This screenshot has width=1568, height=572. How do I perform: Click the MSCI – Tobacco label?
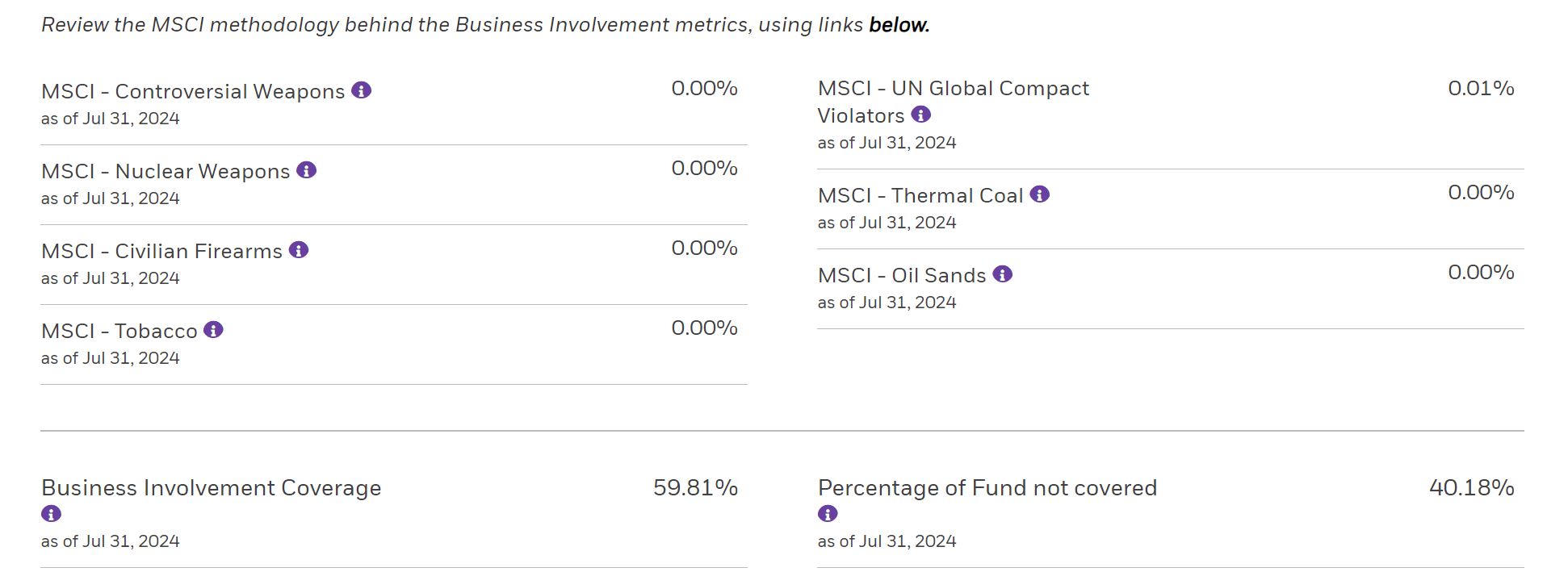point(119,330)
